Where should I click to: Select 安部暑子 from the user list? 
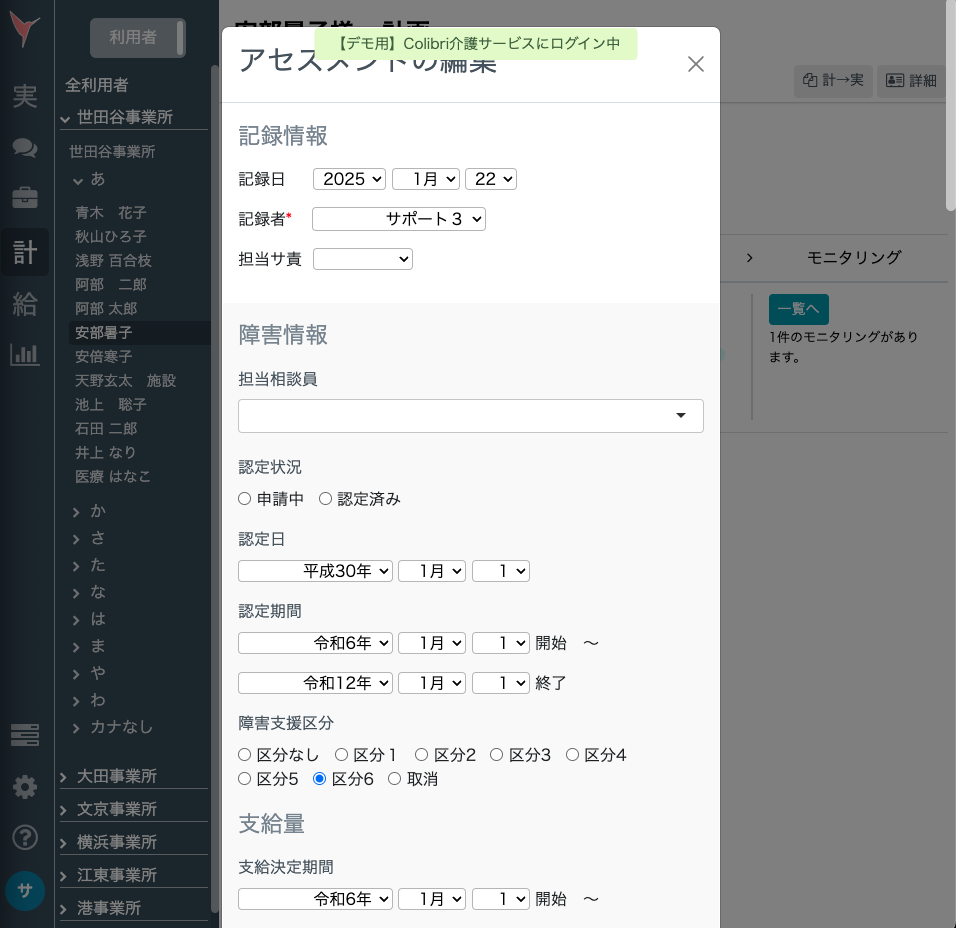[x=103, y=332]
